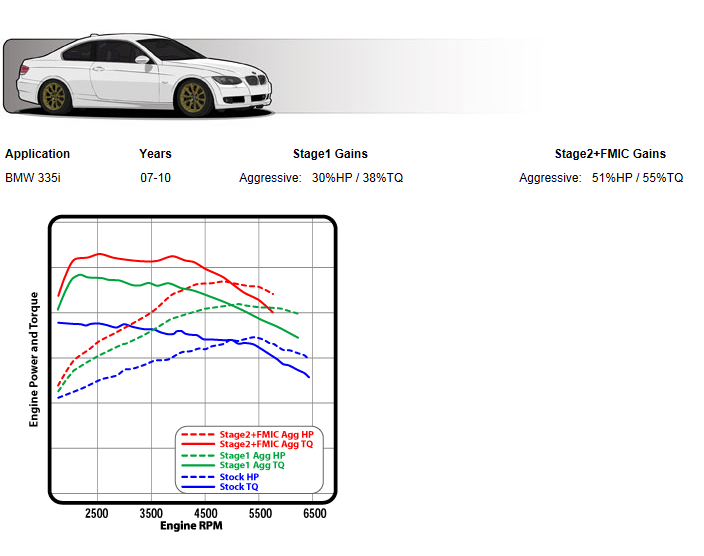Click the red dashed line sample in legend
This screenshot has width=704, height=556.
coord(198,434)
